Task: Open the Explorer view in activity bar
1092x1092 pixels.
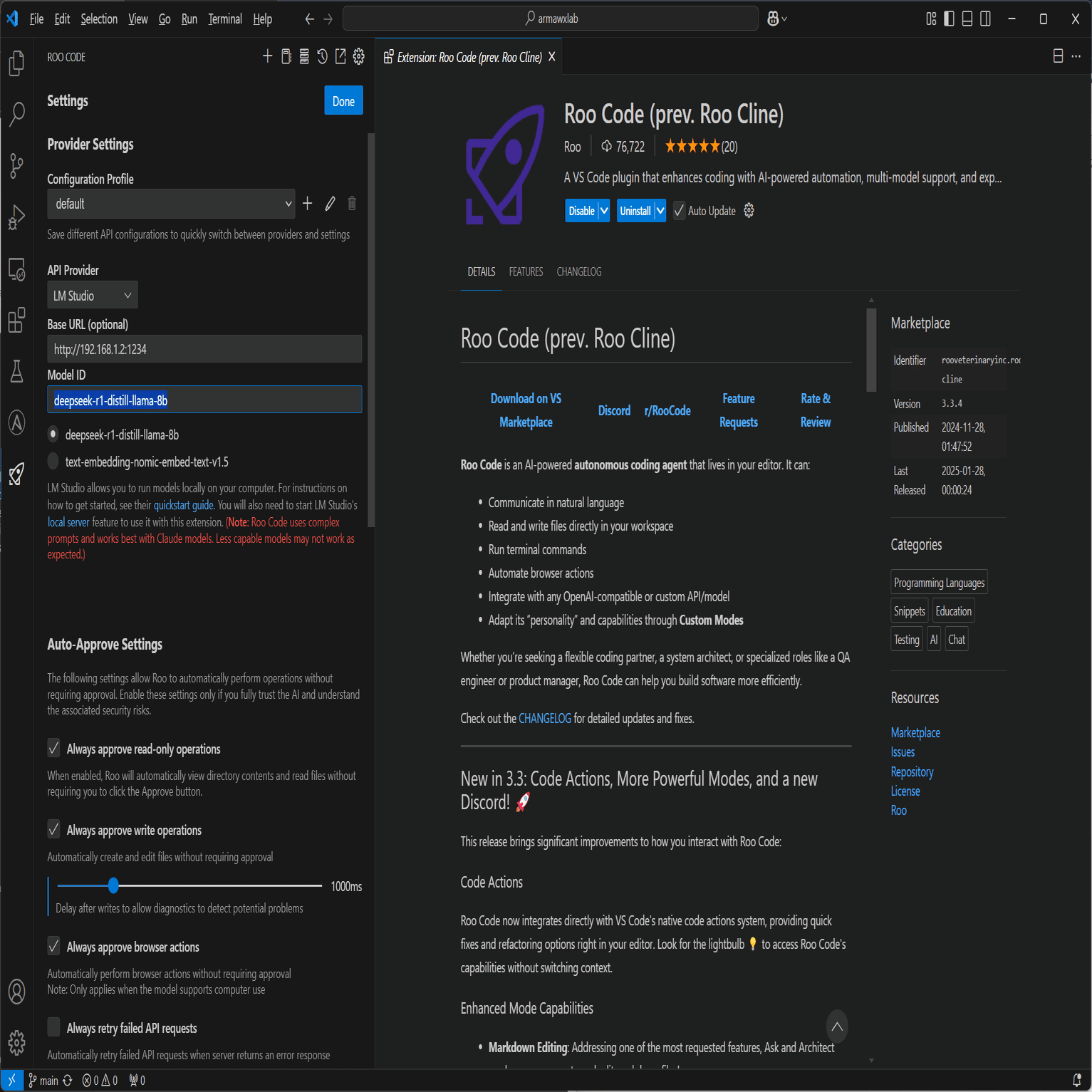Action: [16, 63]
